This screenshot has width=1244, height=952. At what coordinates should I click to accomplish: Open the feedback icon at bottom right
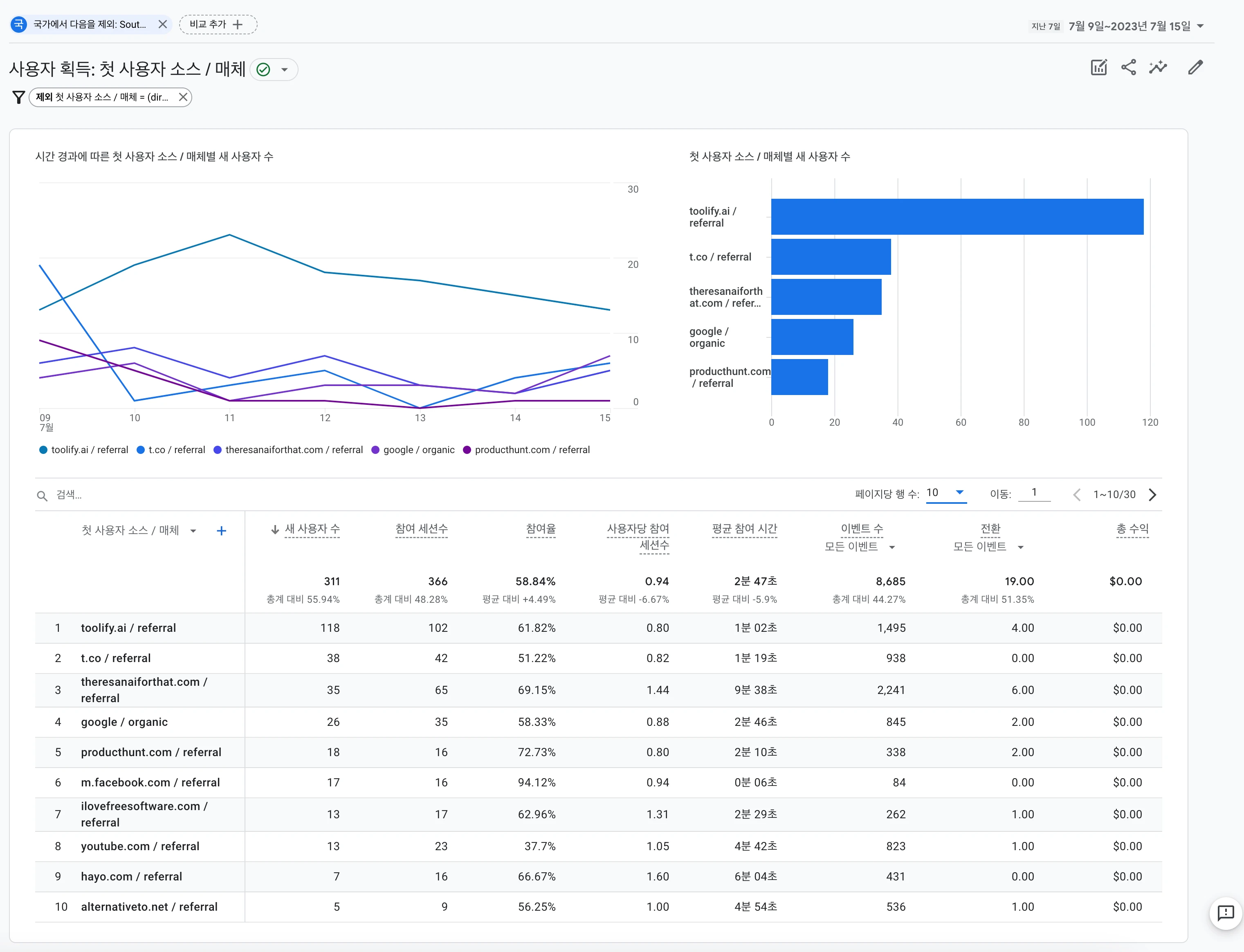(1225, 913)
